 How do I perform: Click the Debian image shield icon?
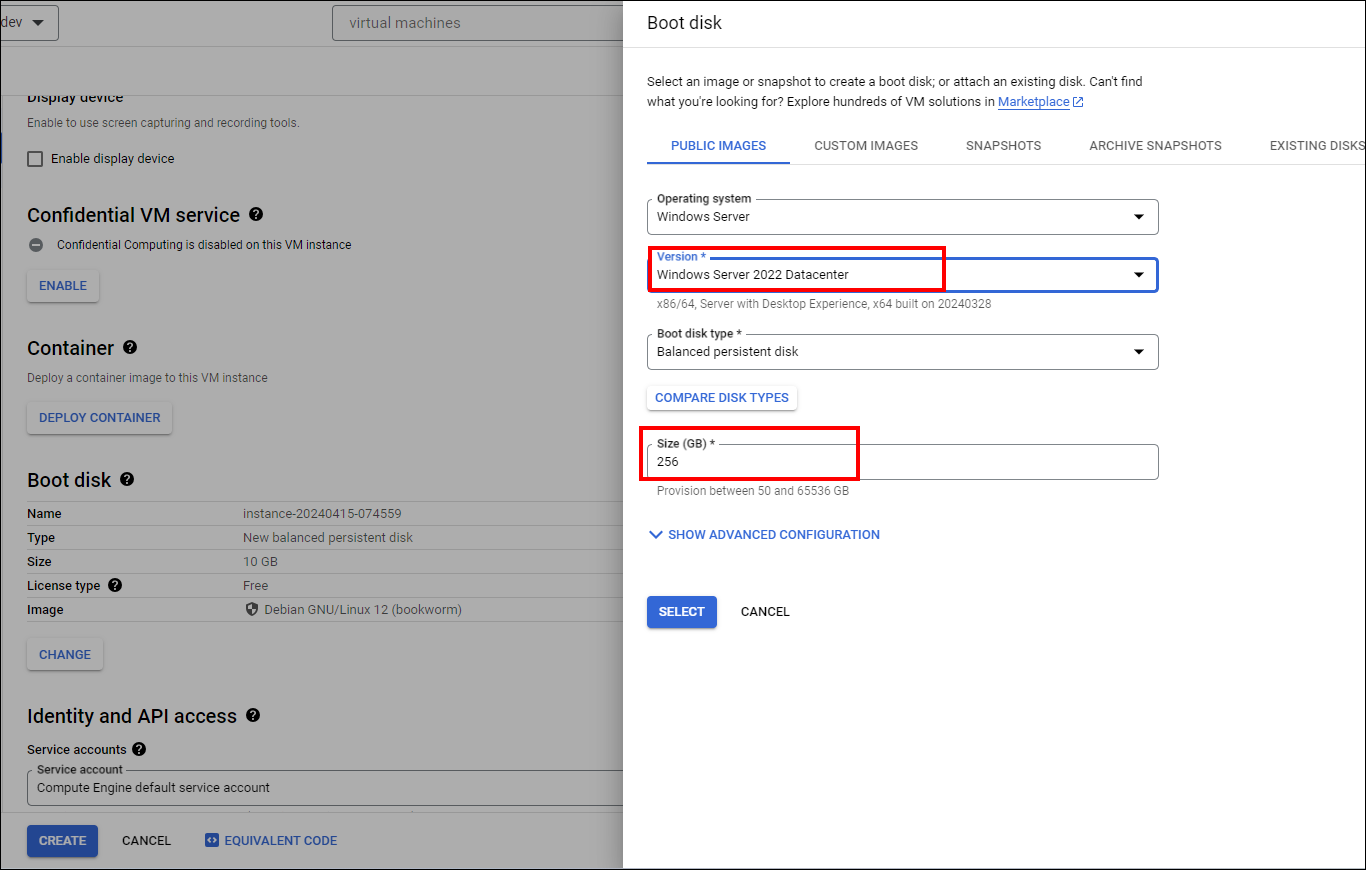(x=252, y=610)
